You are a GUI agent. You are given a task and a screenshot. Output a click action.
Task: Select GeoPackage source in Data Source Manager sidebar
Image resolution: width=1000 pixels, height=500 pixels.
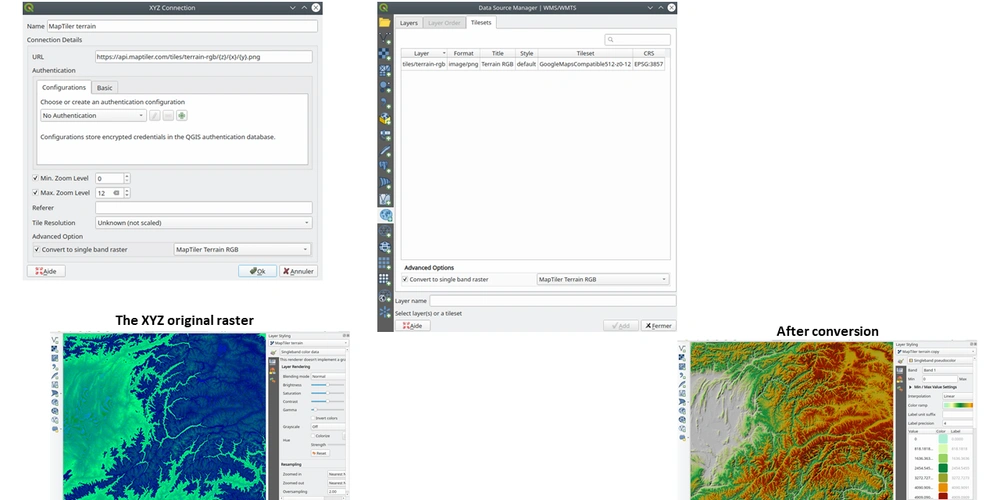[x=385, y=119]
